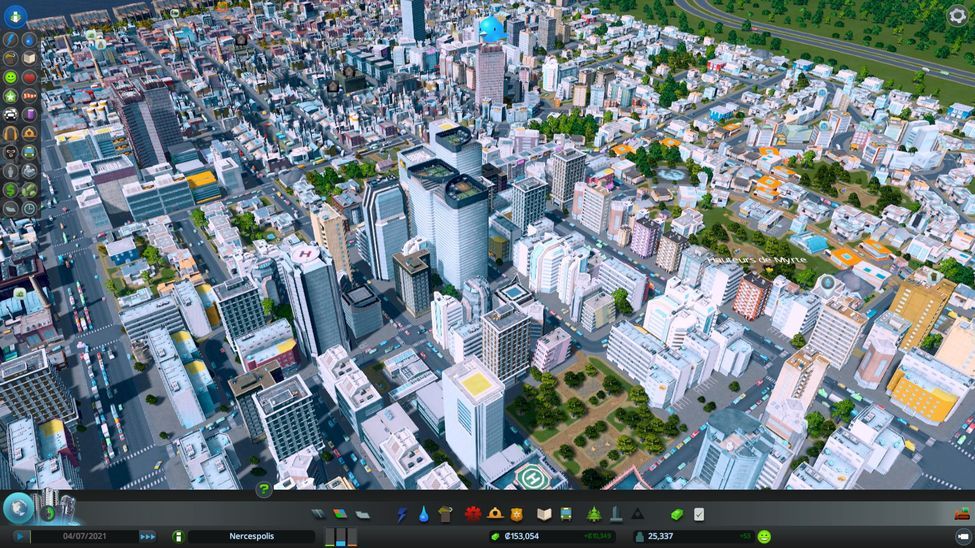Show the Education info view
This screenshot has width=975, height=548.
(x=29, y=58)
